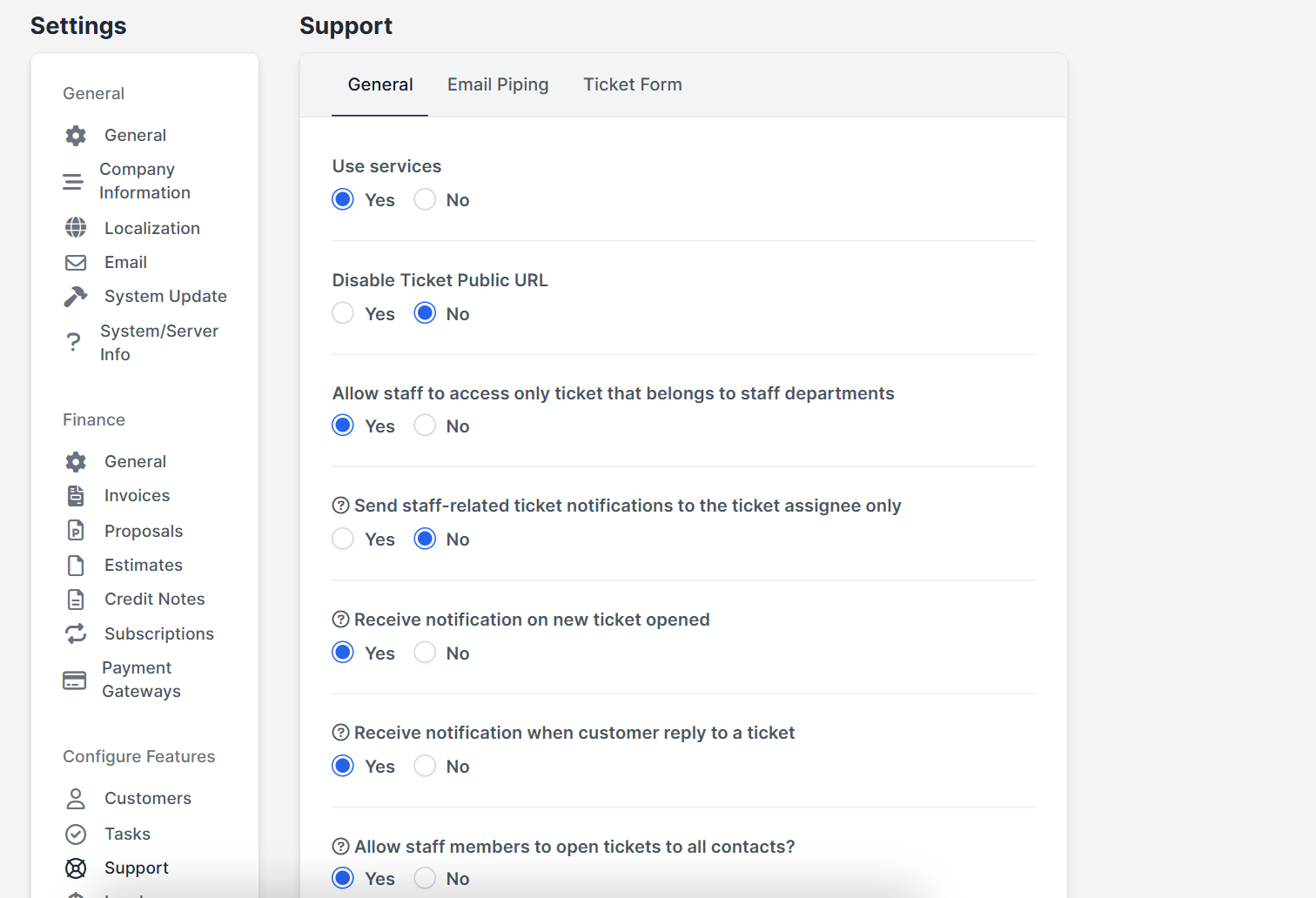
Task: Open Support settings in sidebar
Action: (x=137, y=868)
